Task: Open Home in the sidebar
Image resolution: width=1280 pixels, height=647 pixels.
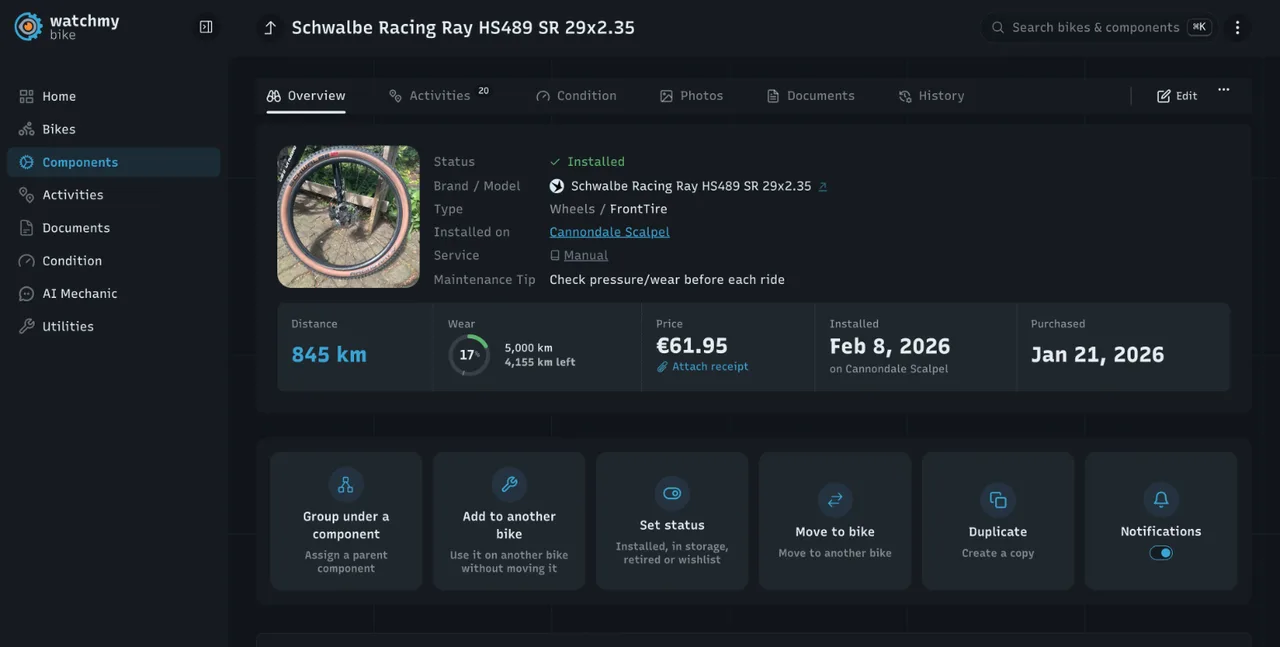Action: [114, 96]
